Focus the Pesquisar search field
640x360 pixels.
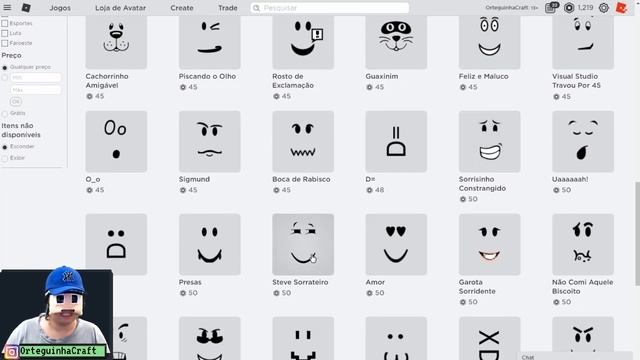tap(330, 8)
